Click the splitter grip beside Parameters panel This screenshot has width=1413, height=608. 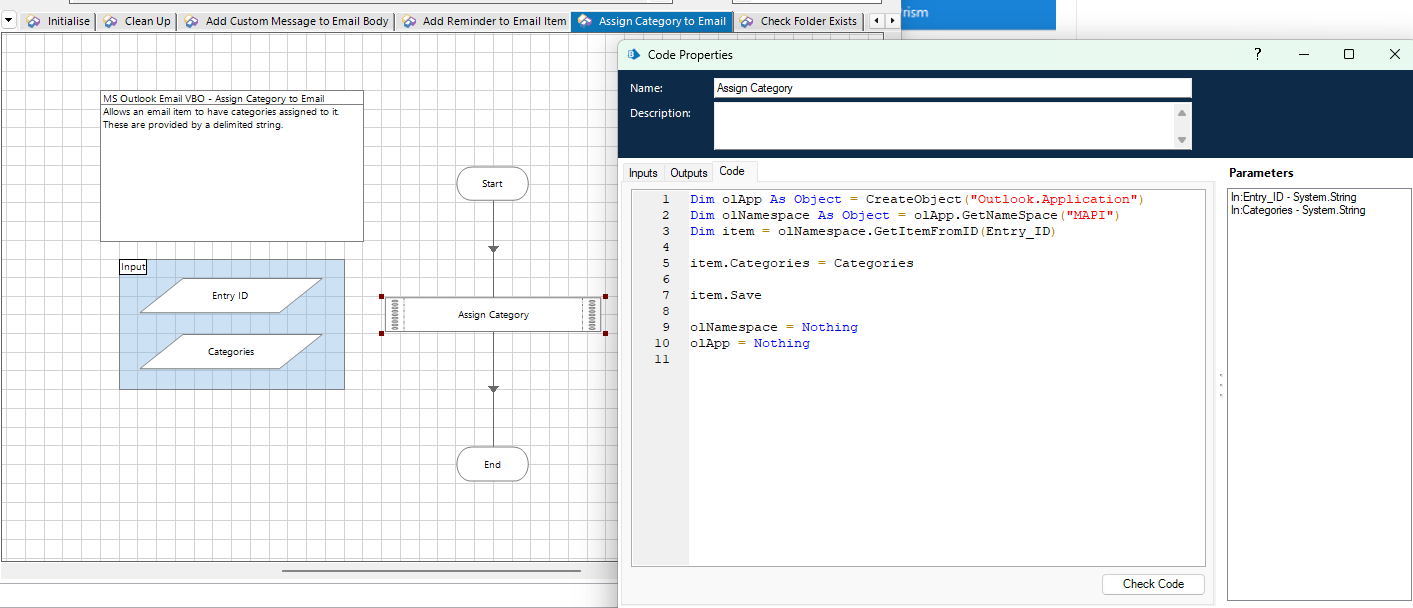(1221, 386)
